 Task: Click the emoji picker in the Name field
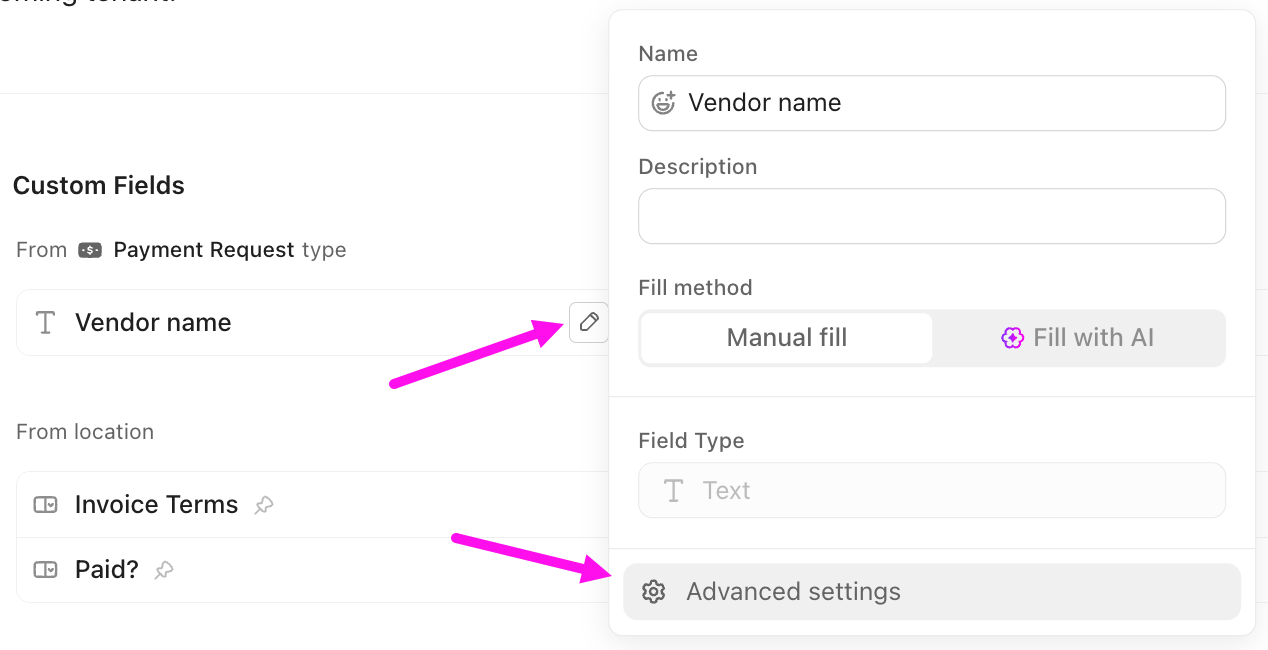point(662,103)
